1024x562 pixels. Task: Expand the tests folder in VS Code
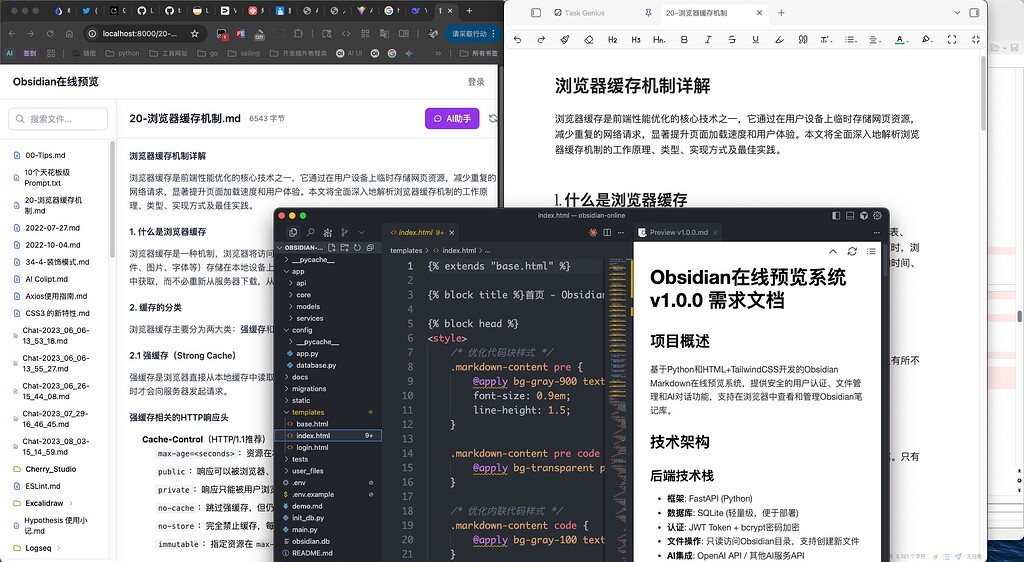coord(300,460)
